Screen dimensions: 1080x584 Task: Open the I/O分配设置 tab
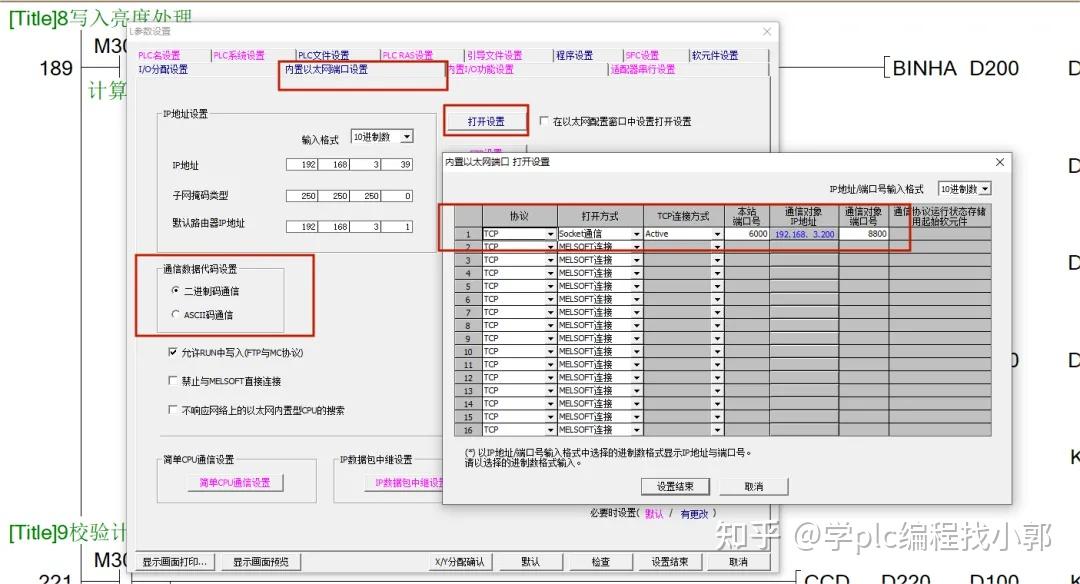[x=163, y=67]
